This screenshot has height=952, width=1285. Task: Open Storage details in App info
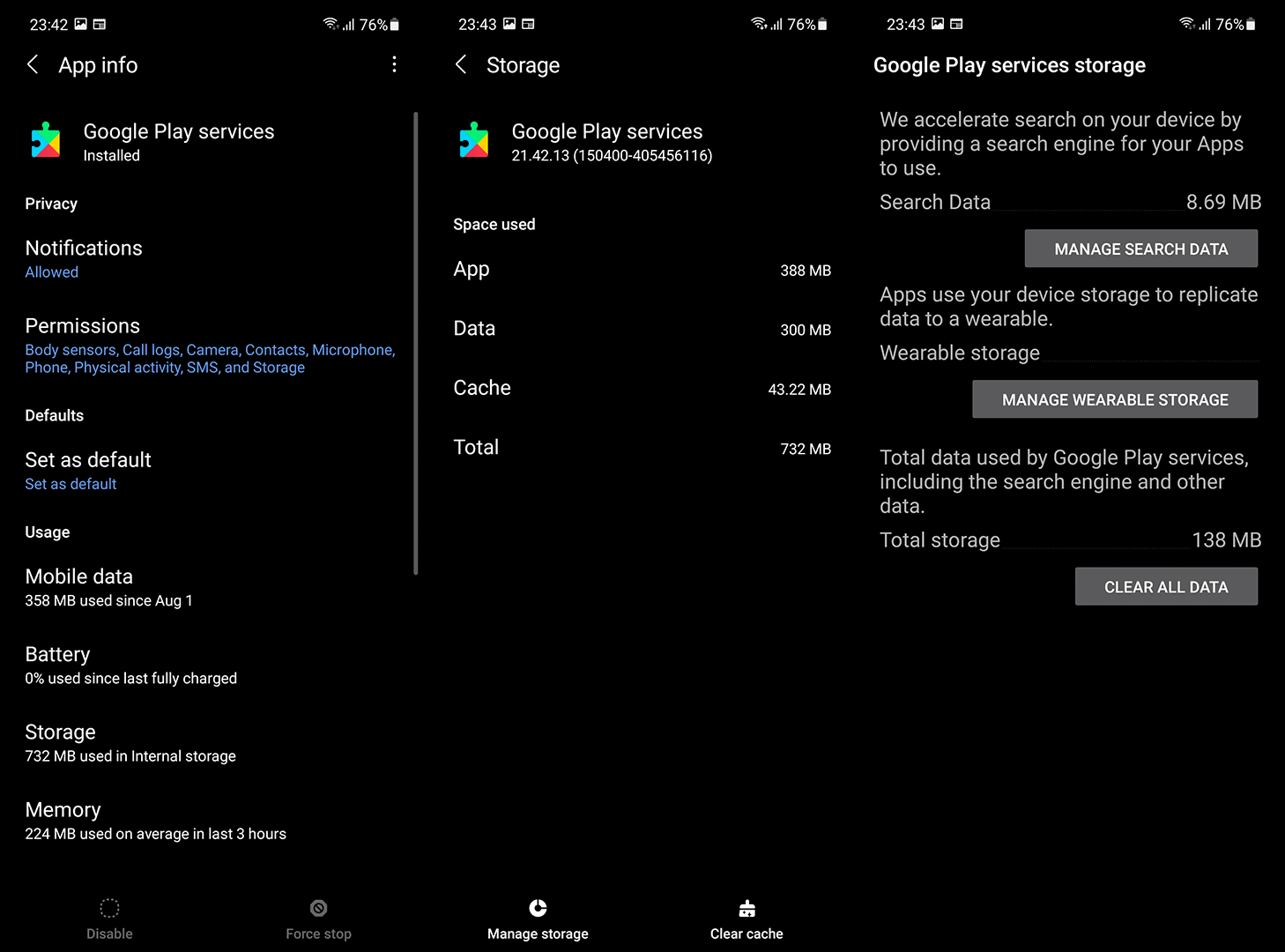(210, 743)
